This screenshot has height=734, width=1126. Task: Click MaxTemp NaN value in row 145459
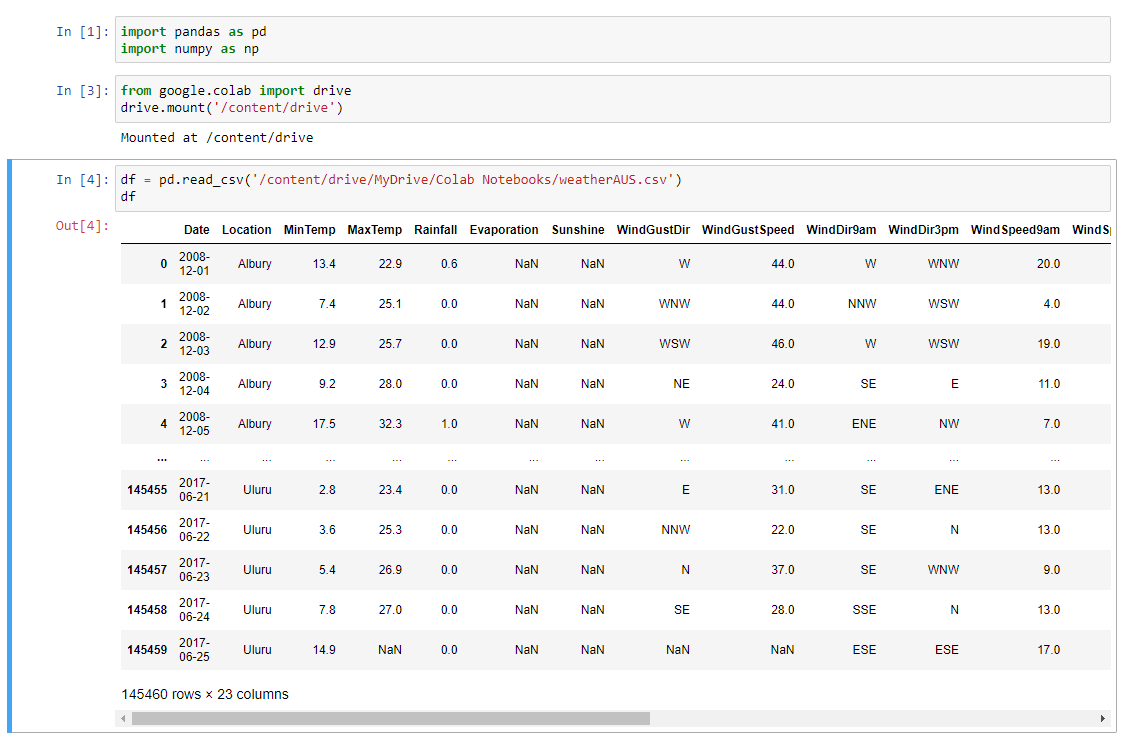(x=390, y=650)
